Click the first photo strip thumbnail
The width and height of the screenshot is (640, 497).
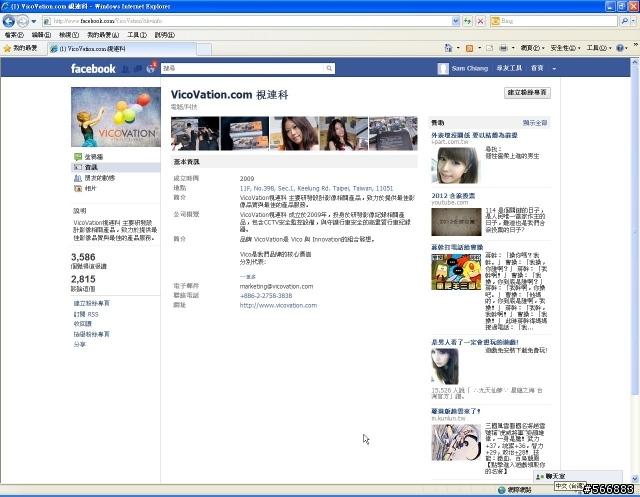[x=195, y=133]
